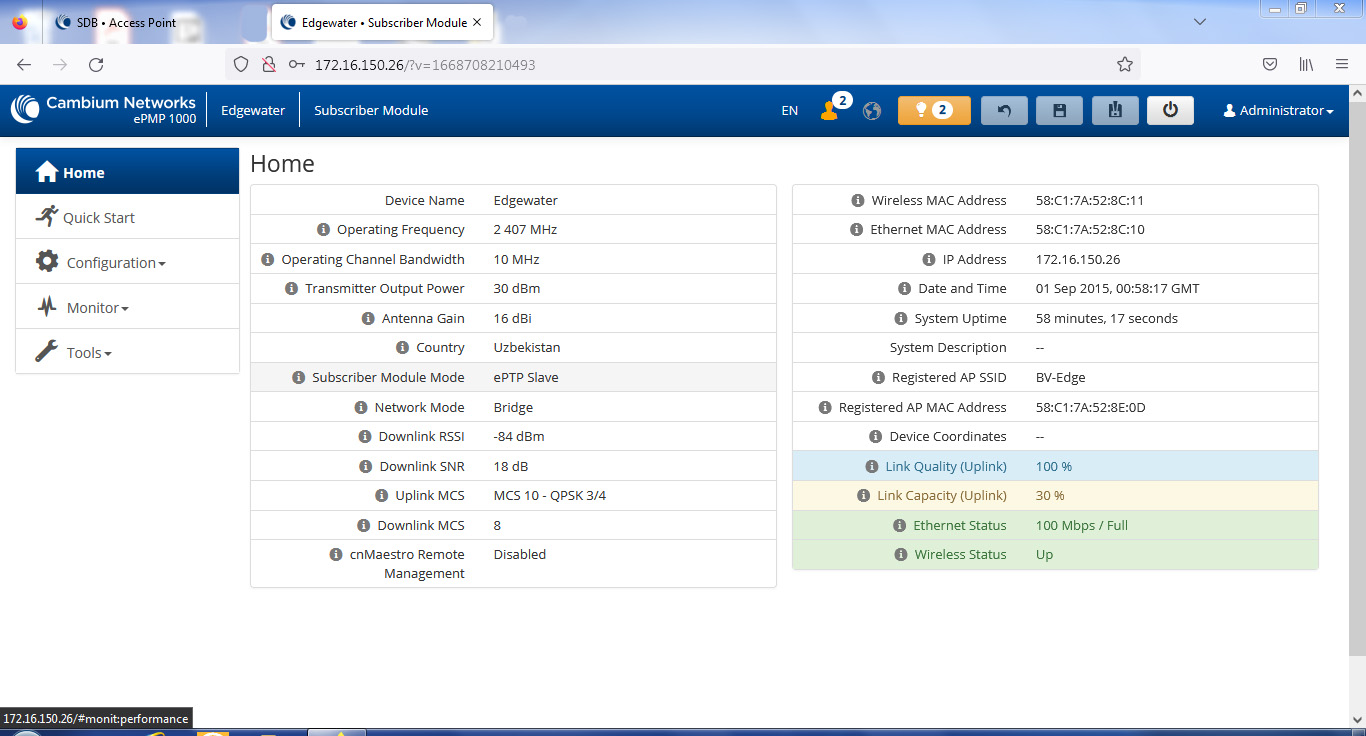The image size is (1366, 736).
Task: Select Home in the sidebar menu
Action: (x=84, y=173)
